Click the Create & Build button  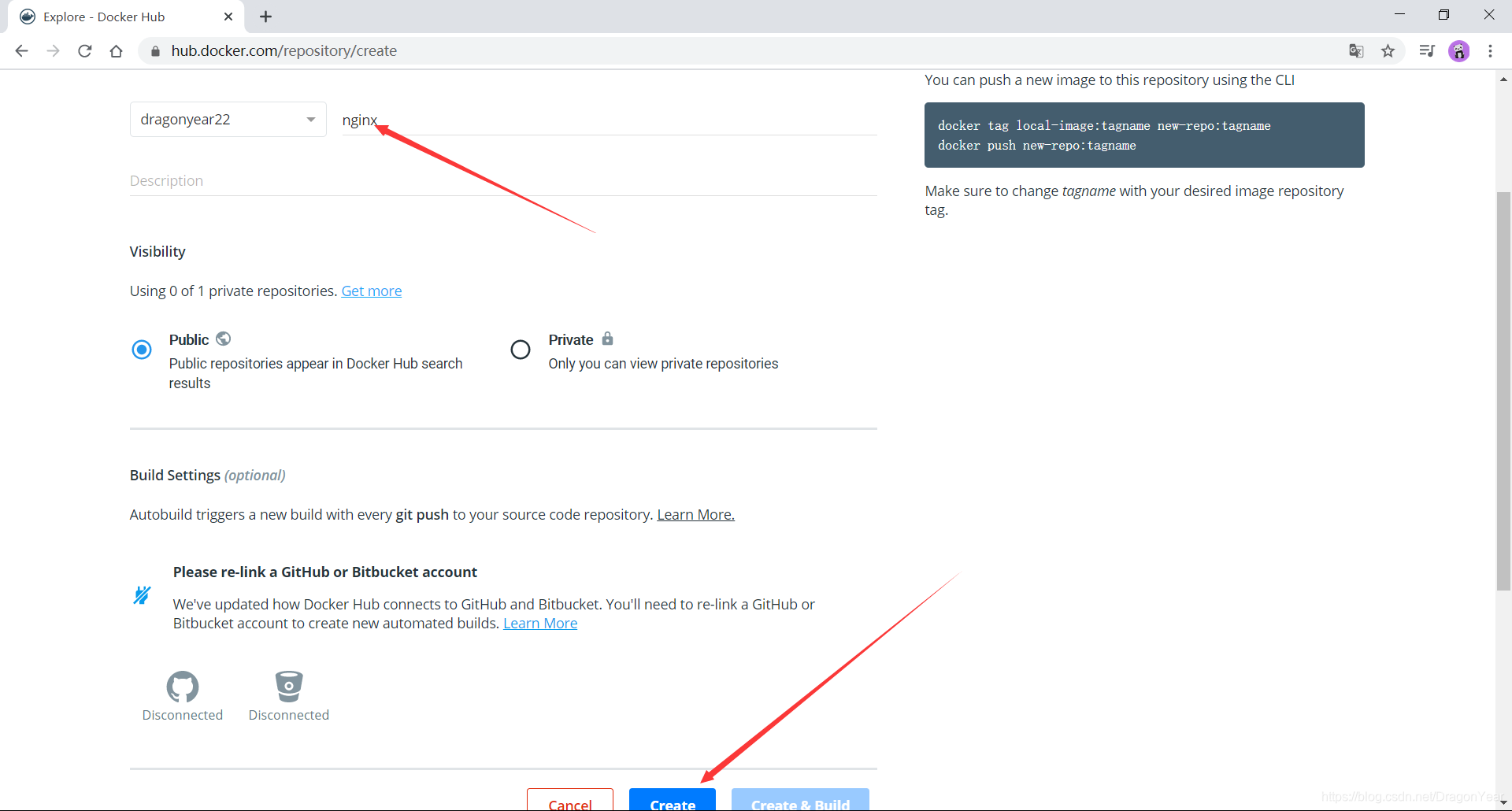pos(800,800)
